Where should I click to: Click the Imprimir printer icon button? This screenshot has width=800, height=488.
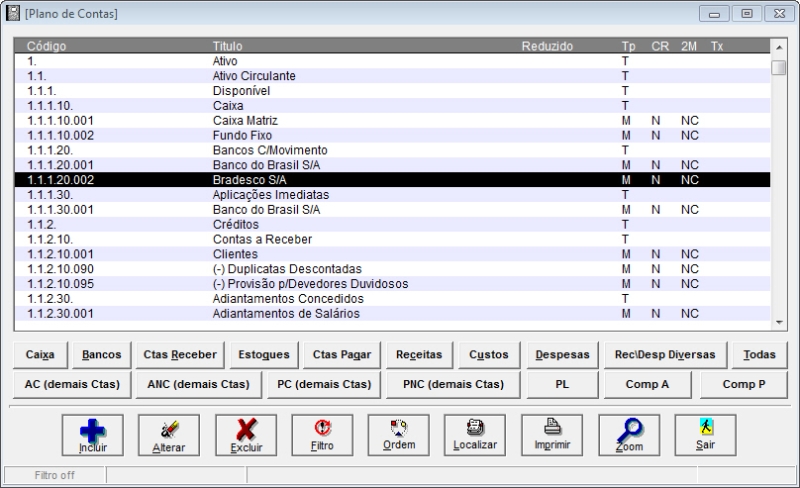pyautogui.click(x=552, y=435)
